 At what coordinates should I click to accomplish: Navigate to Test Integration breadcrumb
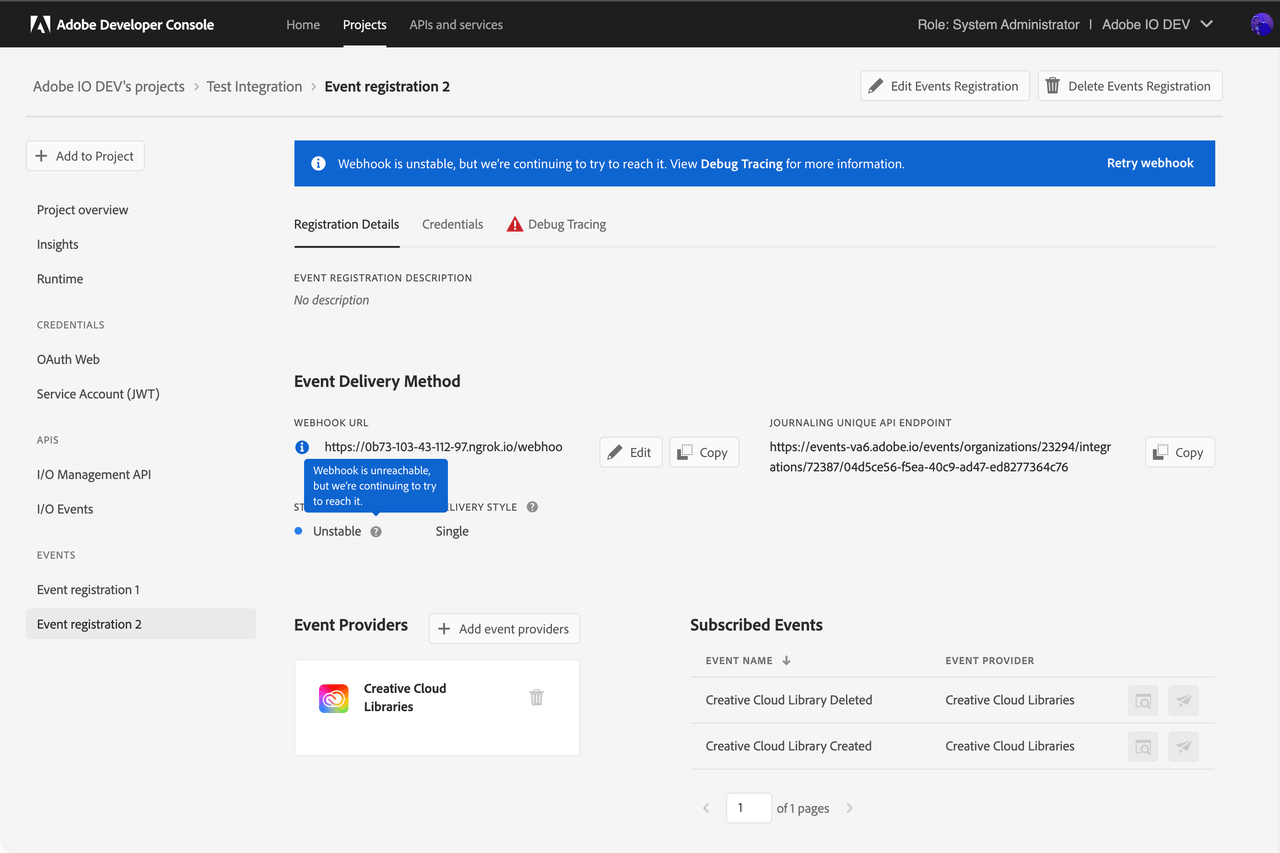[x=254, y=86]
